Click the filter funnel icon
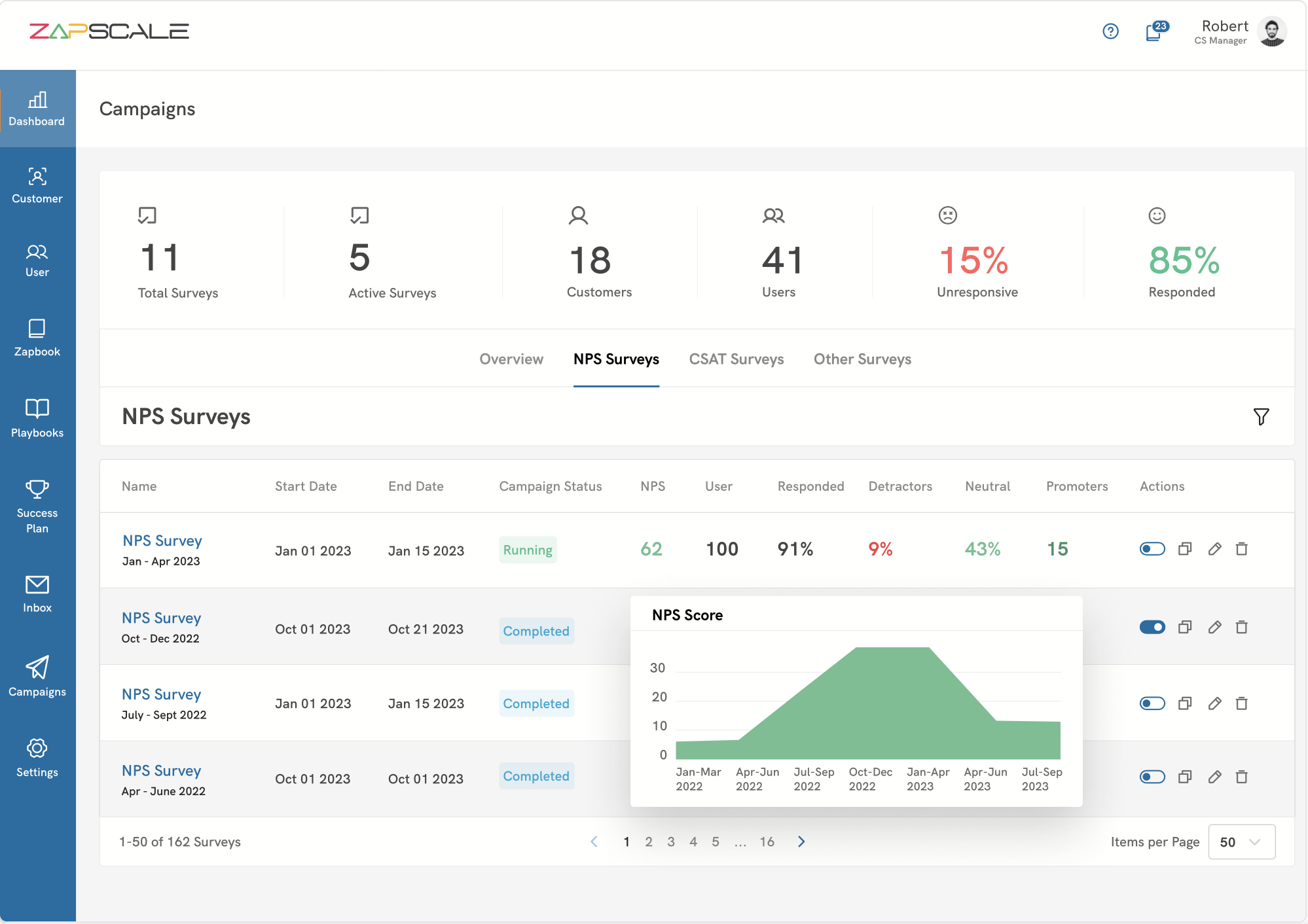1308x924 pixels. (1261, 417)
